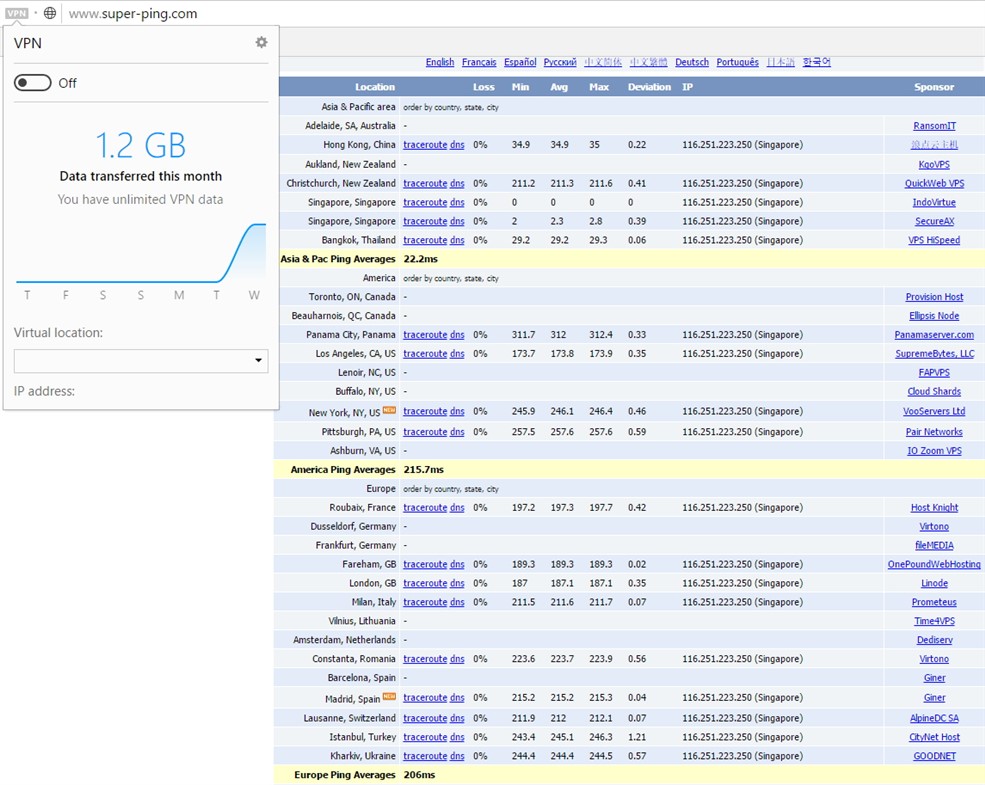Open Host Knight sponsor link
Screen dimensions: 985x785
pos(934,507)
